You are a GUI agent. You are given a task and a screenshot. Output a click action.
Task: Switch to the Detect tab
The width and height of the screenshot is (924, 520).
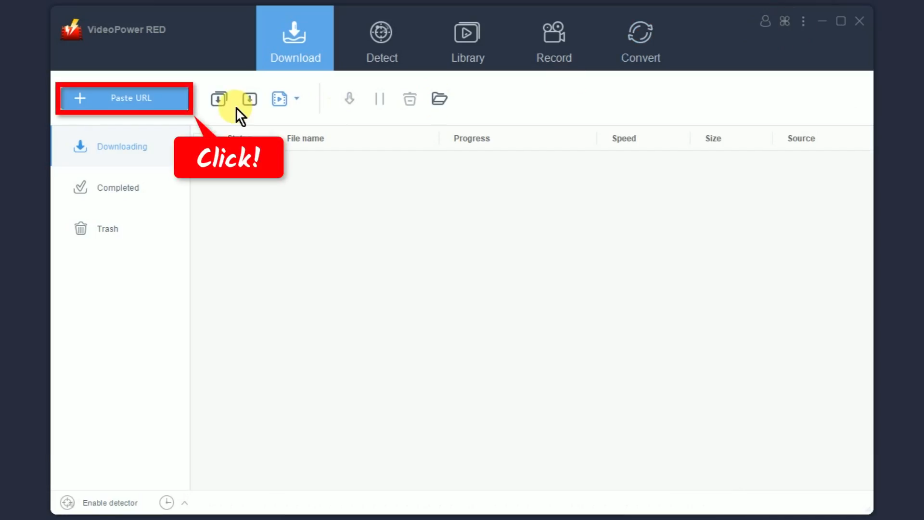point(381,41)
